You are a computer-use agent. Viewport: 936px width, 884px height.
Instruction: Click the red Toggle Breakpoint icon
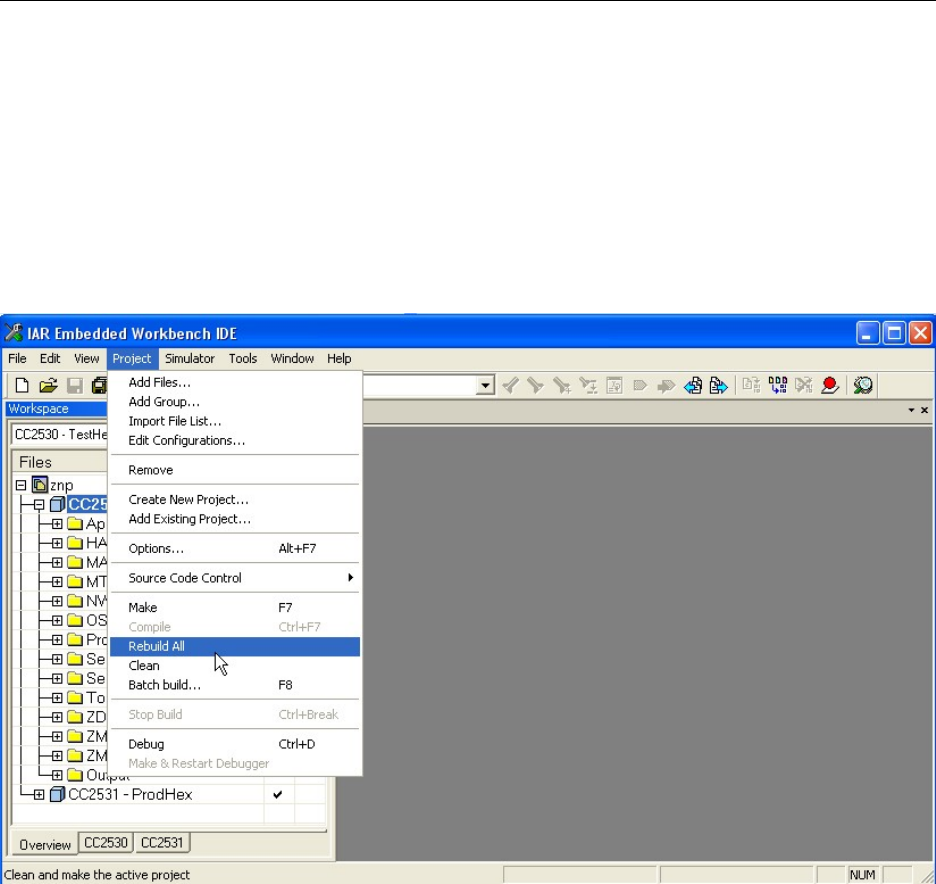[x=830, y=386]
